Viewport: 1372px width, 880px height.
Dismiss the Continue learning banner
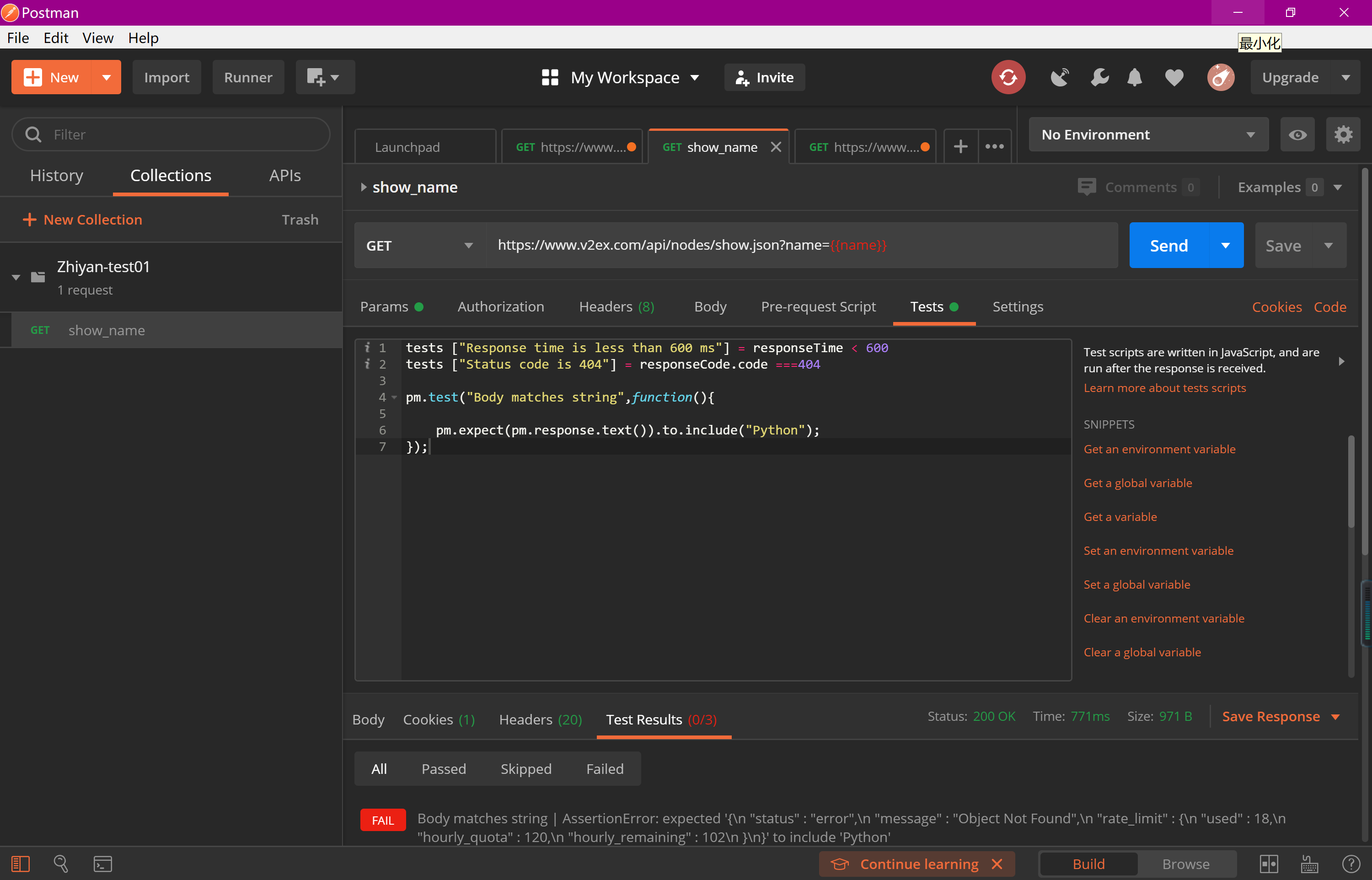pyautogui.click(x=997, y=864)
